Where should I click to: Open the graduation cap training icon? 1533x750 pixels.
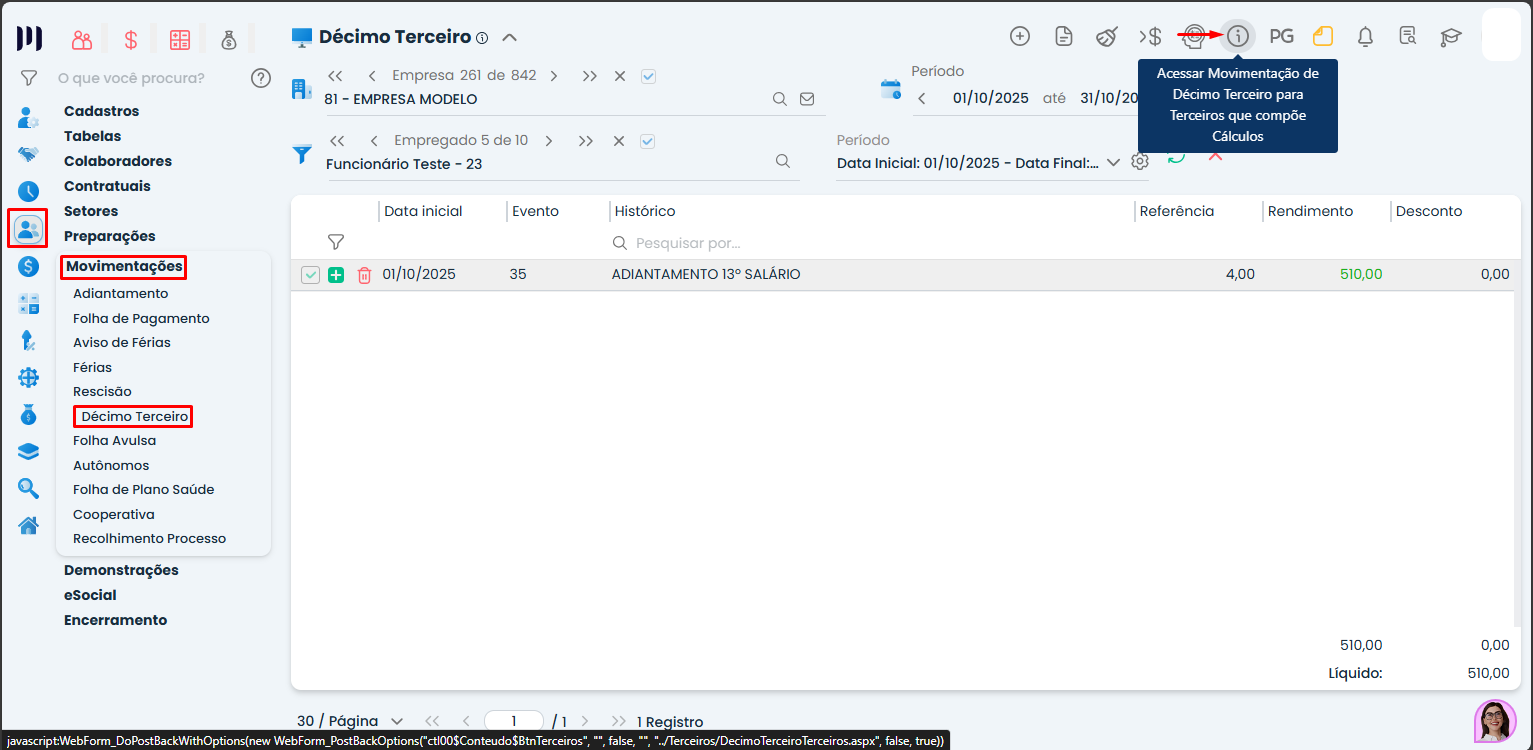1450,37
